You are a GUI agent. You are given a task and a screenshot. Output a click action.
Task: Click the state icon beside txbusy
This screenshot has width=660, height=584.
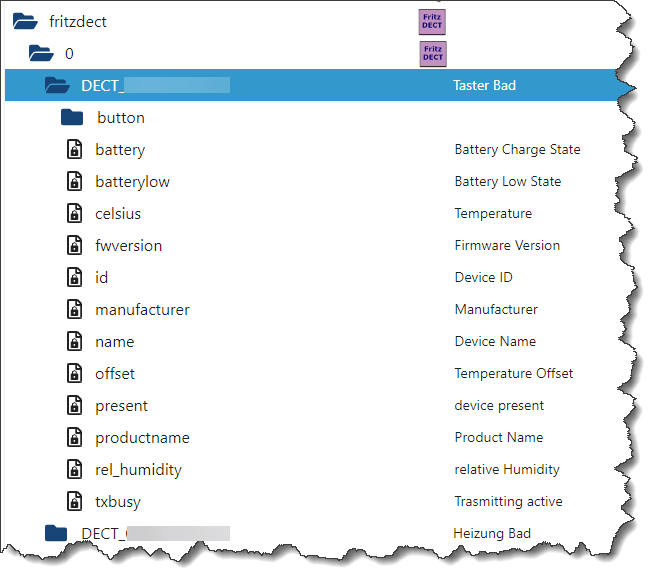(x=74, y=502)
